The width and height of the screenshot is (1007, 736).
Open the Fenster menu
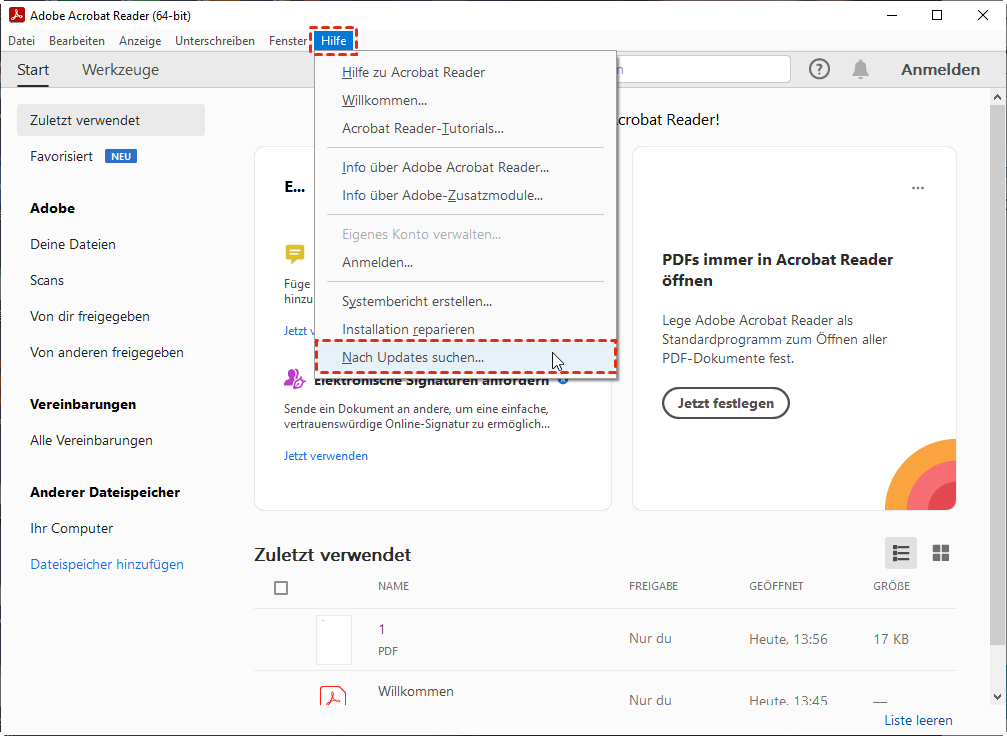288,40
